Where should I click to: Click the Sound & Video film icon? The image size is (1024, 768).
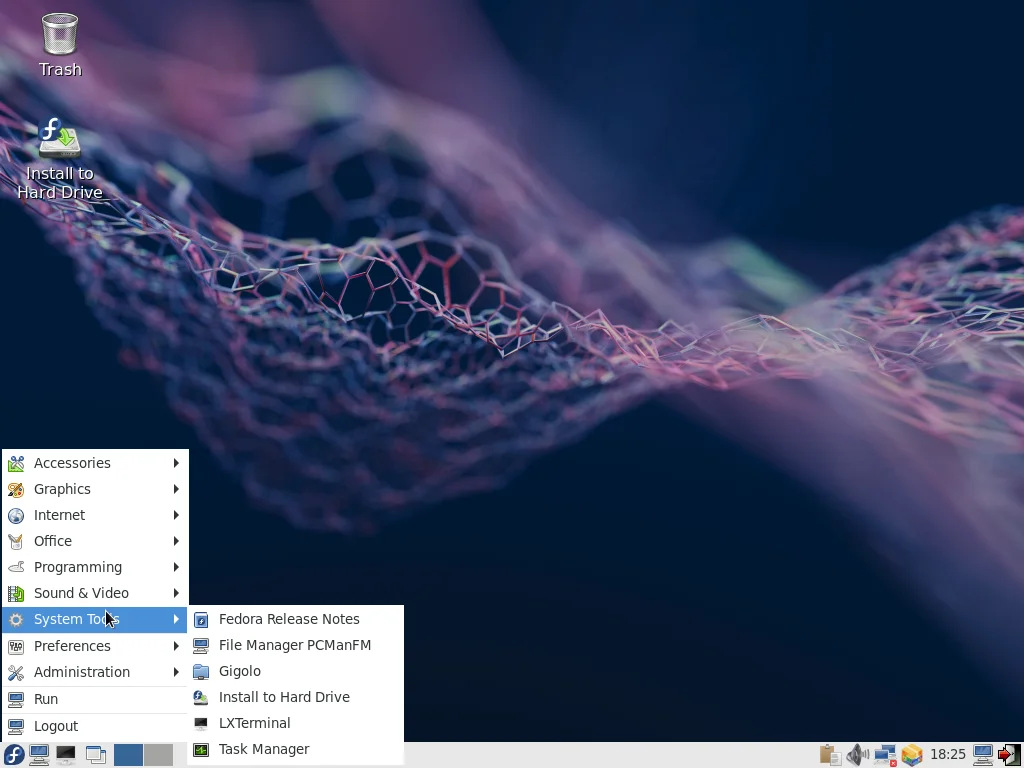click(x=16, y=594)
